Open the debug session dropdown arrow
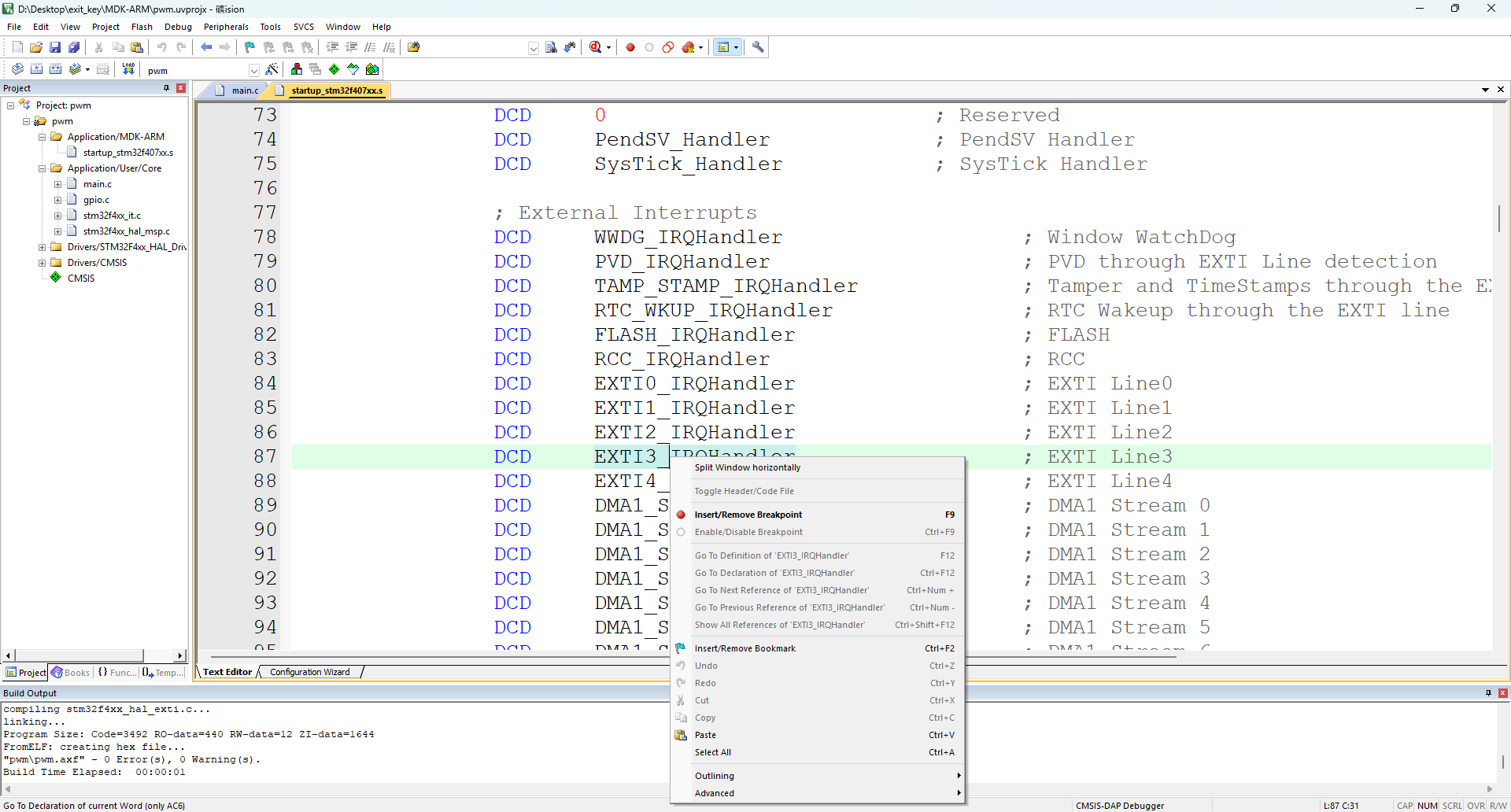1511x812 pixels. [x=608, y=47]
